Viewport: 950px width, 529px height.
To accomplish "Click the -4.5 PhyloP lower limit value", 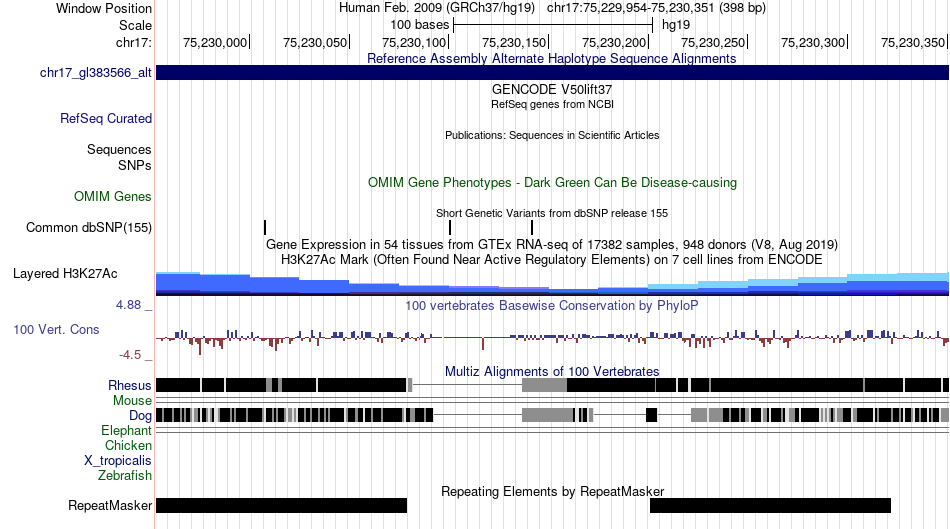I will pos(130,354).
